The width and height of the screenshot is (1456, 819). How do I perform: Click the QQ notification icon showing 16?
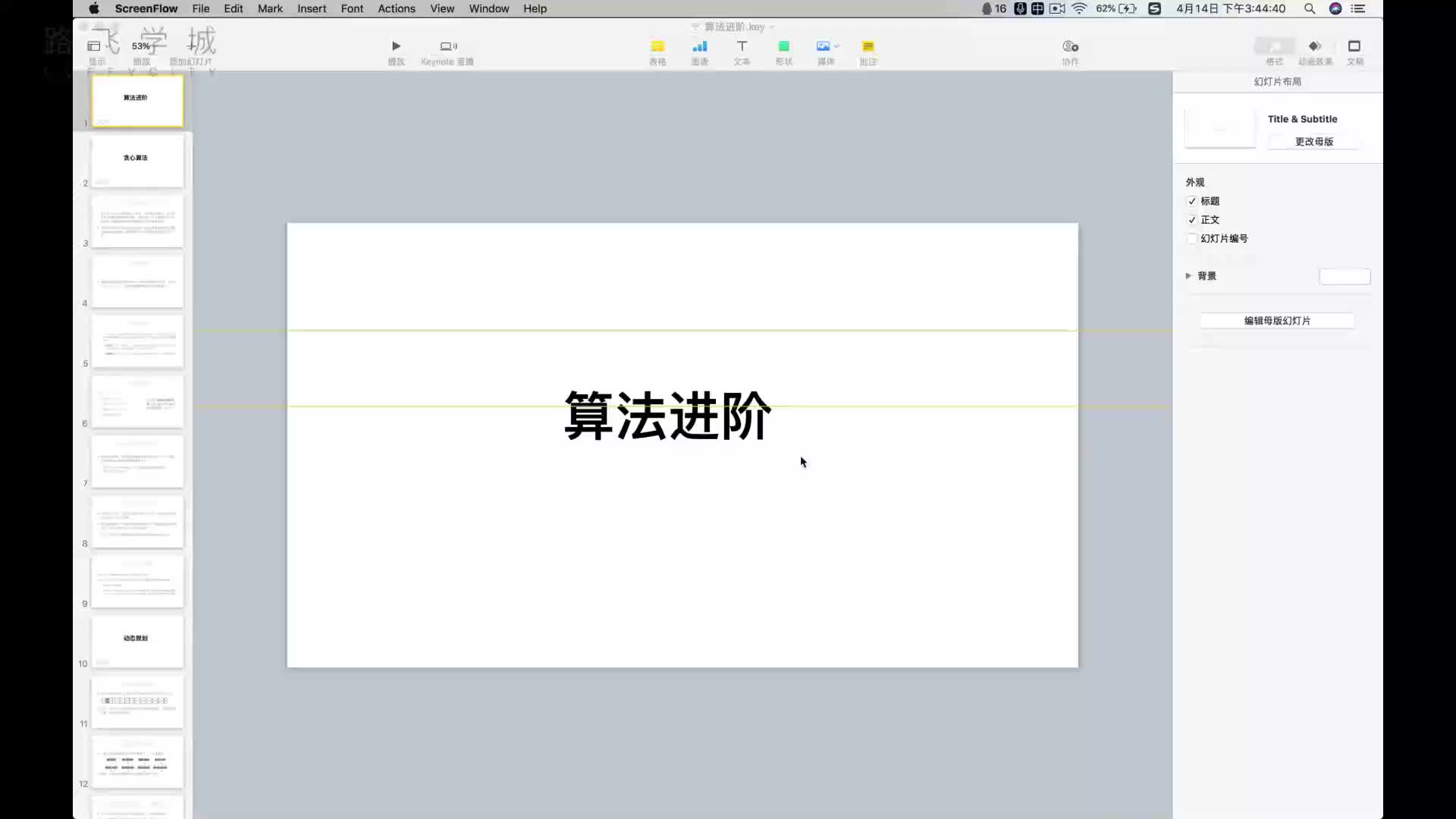993,8
